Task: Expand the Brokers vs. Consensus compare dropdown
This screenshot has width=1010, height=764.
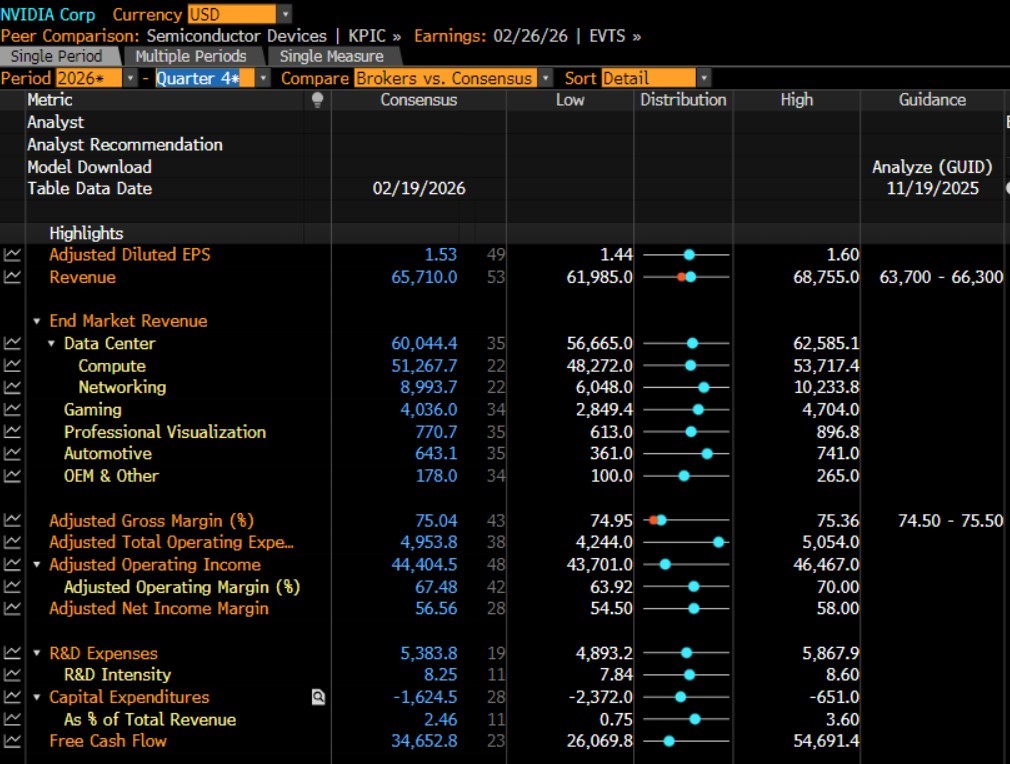Action: point(545,78)
